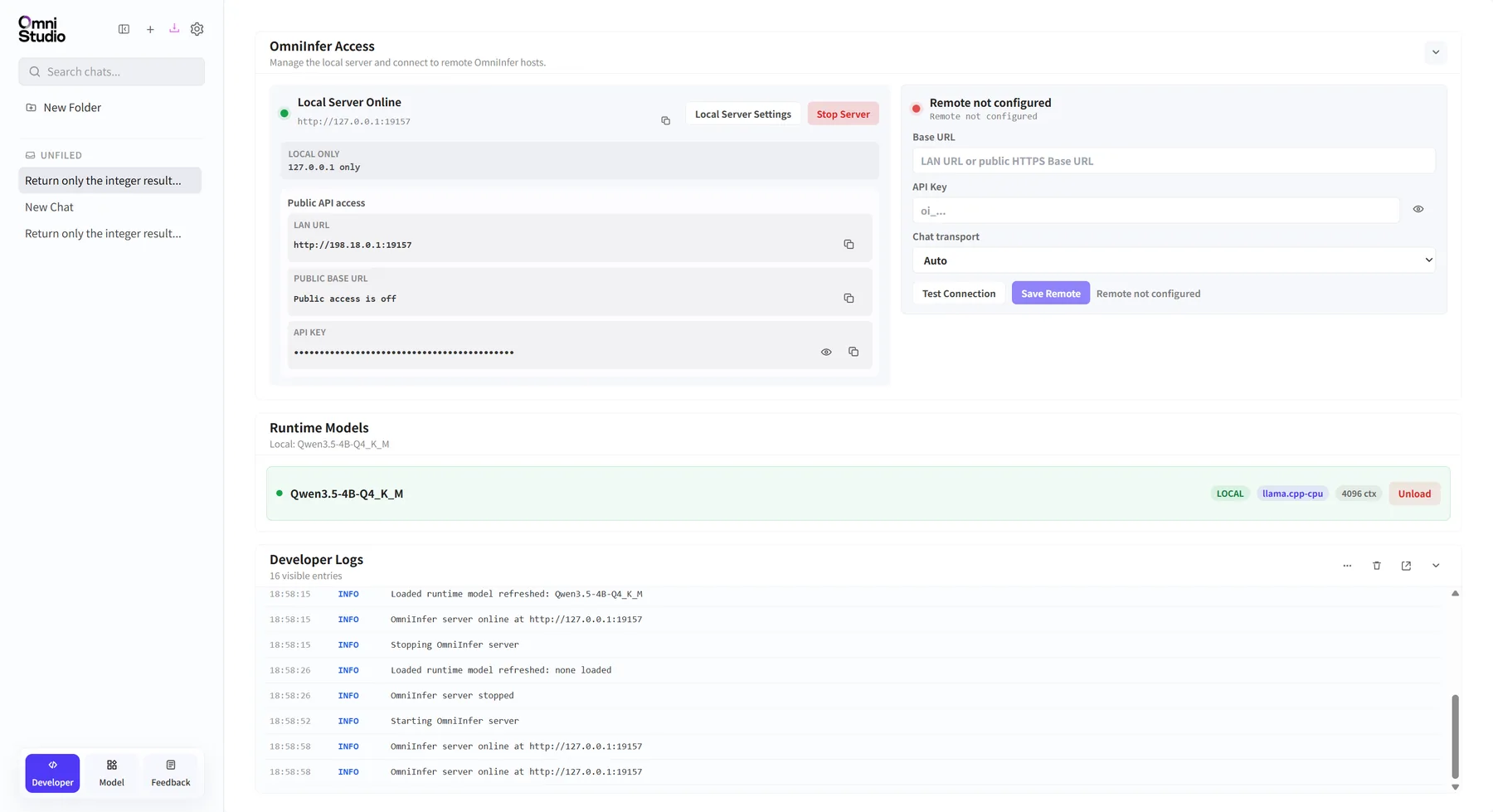Click the 4096 ctx badge
The width and height of the screenshot is (1493, 812).
point(1359,494)
